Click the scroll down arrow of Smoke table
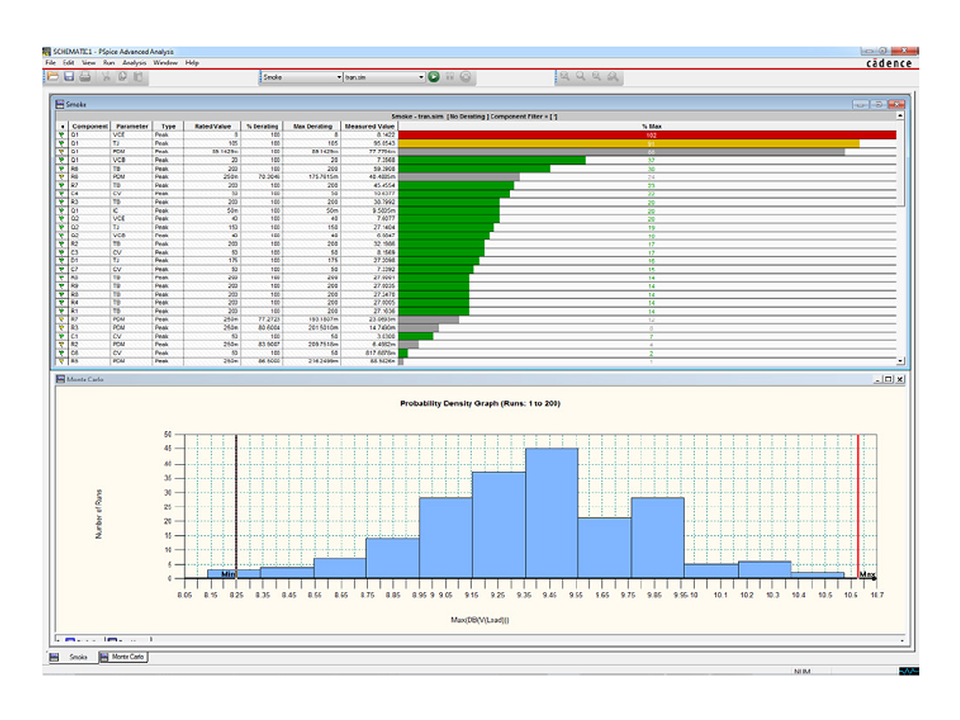 [x=901, y=361]
